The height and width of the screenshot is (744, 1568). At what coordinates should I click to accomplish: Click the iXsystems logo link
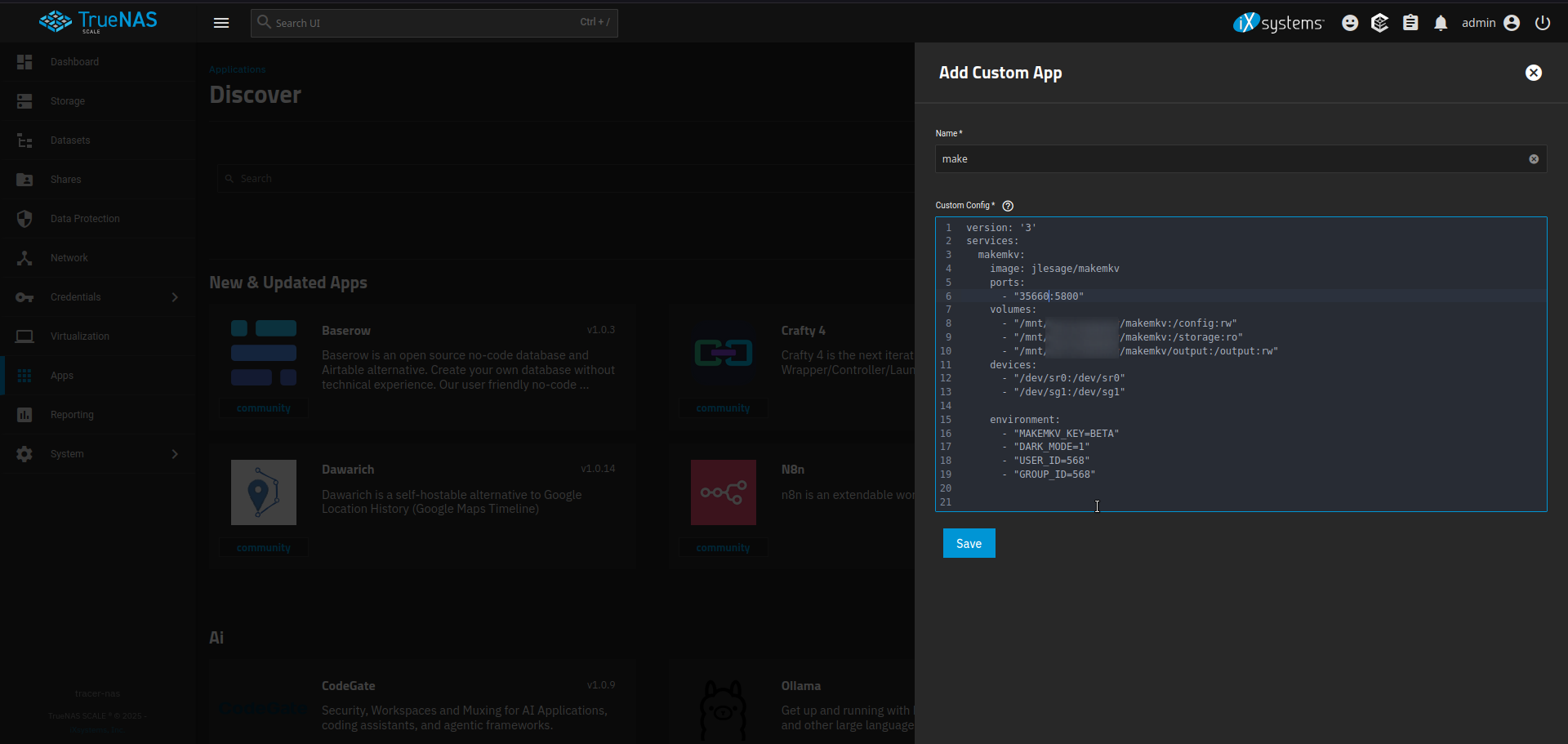pyautogui.click(x=1278, y=23)
